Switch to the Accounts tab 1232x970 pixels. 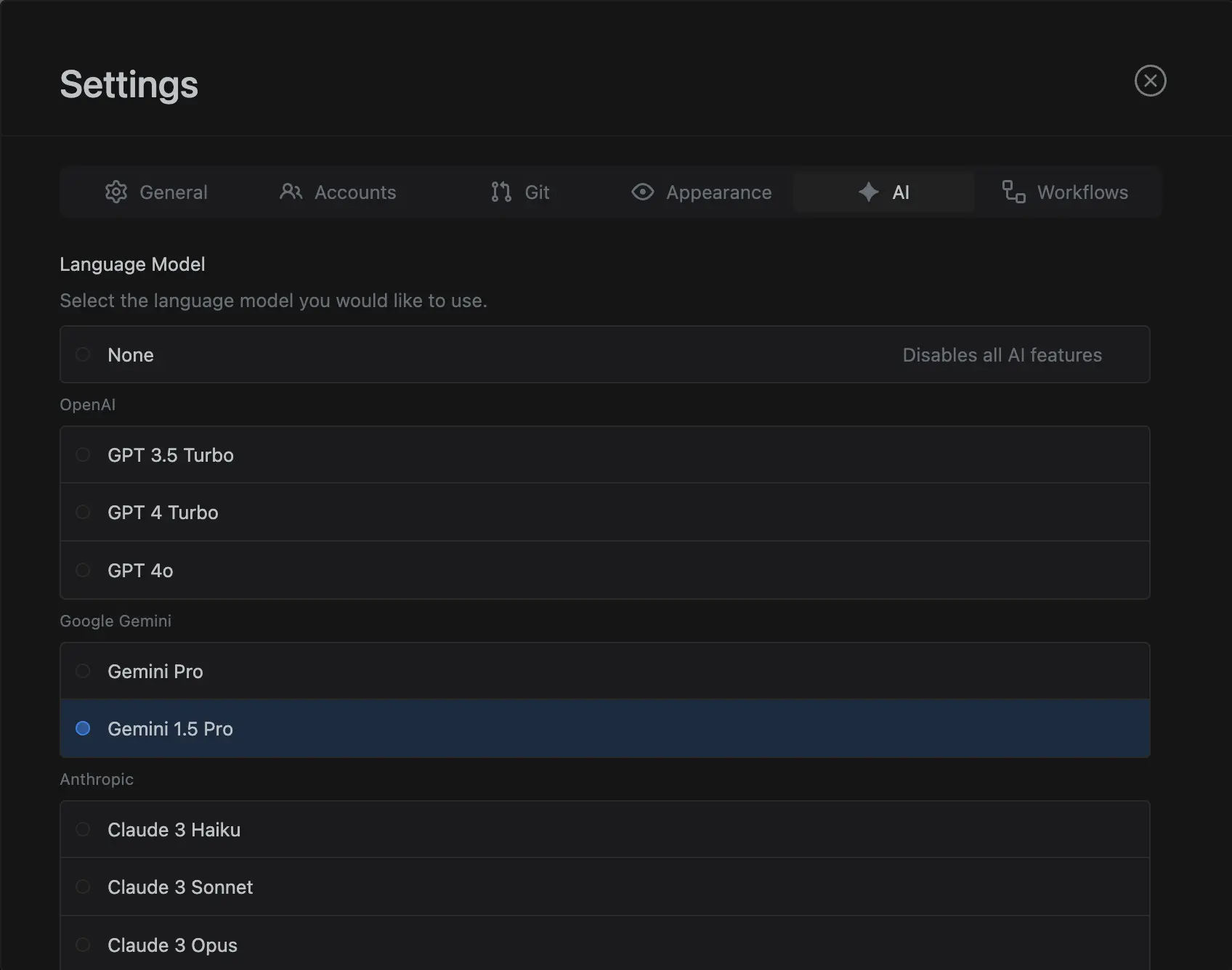click(338, 192)
